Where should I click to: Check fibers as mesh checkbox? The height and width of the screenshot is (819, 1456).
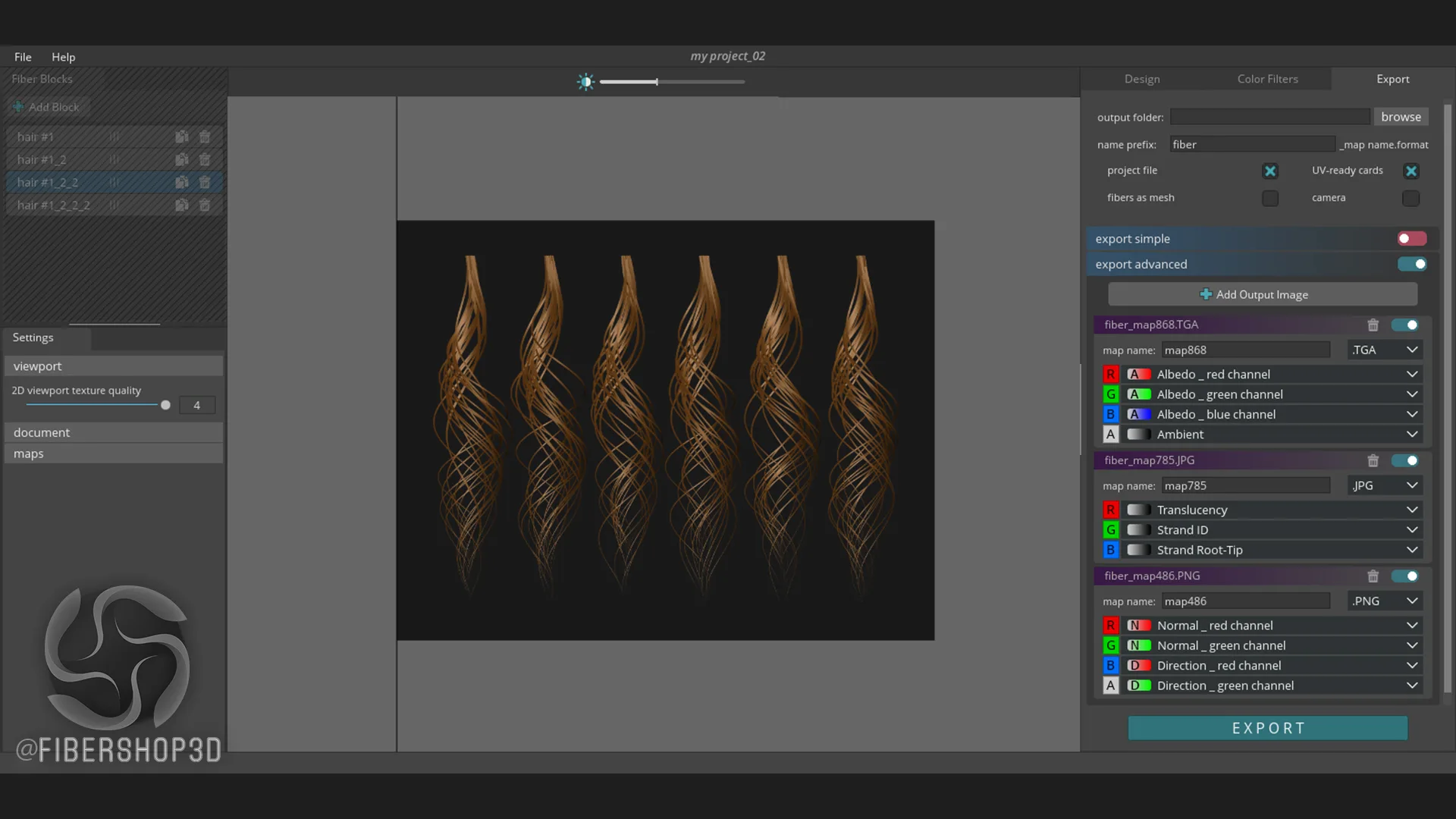(1270, 198)
